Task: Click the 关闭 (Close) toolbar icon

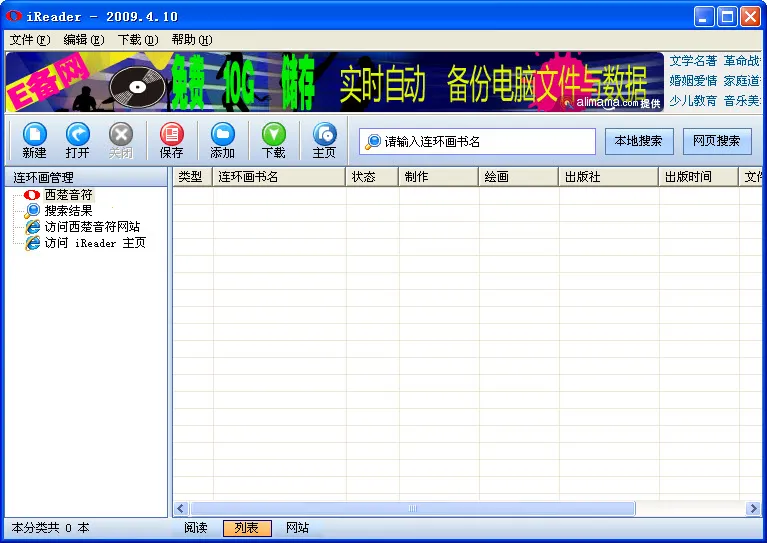Action: pyautogui.click(x=120, y=135)
